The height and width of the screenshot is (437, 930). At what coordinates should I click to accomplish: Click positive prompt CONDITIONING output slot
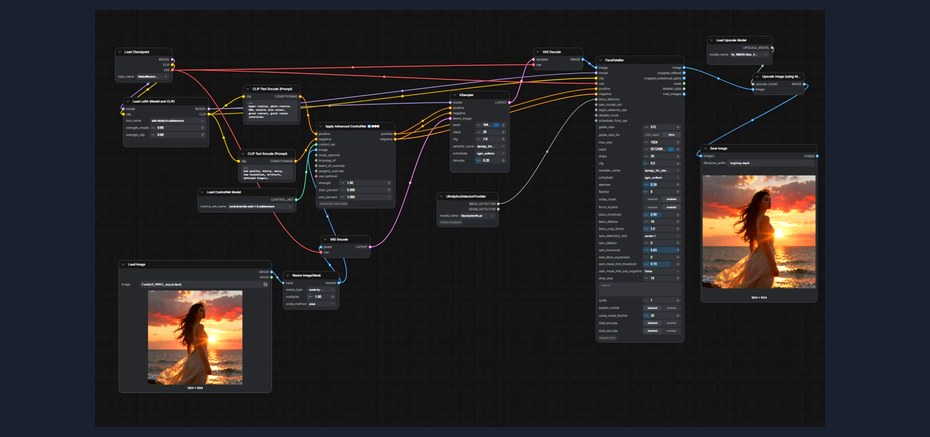click(301, 96)
